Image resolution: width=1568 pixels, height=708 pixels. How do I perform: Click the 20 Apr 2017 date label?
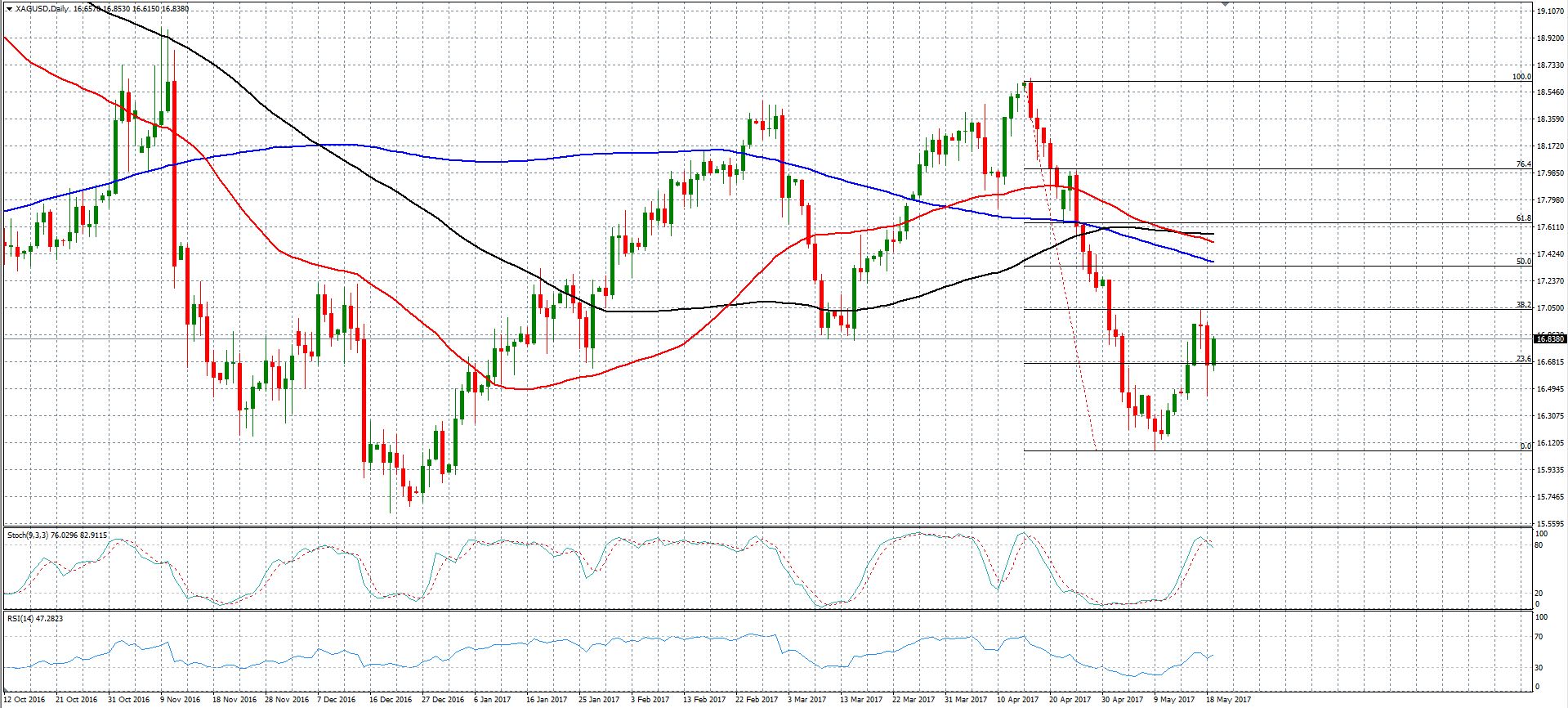(x=1070, y=700)
